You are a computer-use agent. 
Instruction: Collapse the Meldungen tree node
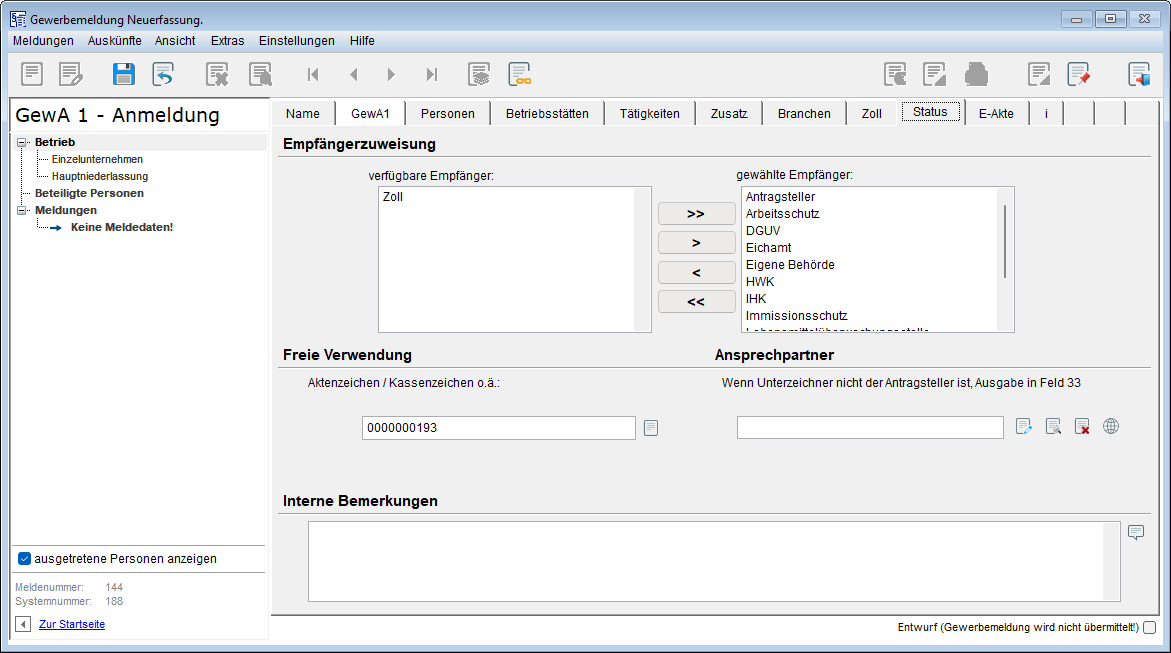pos(22,211)
